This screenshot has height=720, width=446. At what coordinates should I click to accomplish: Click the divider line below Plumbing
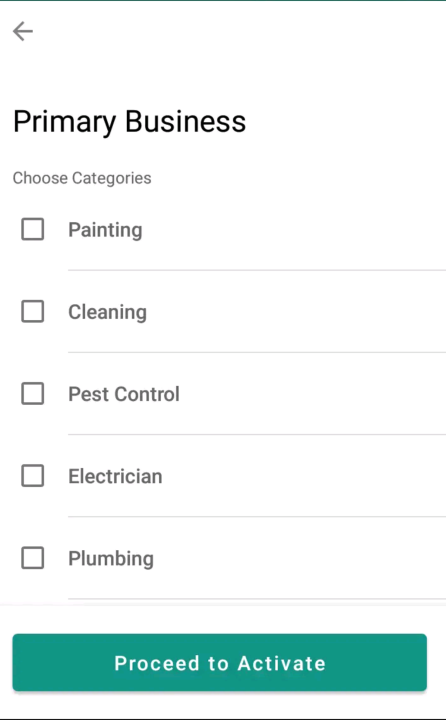coord(257,599)
